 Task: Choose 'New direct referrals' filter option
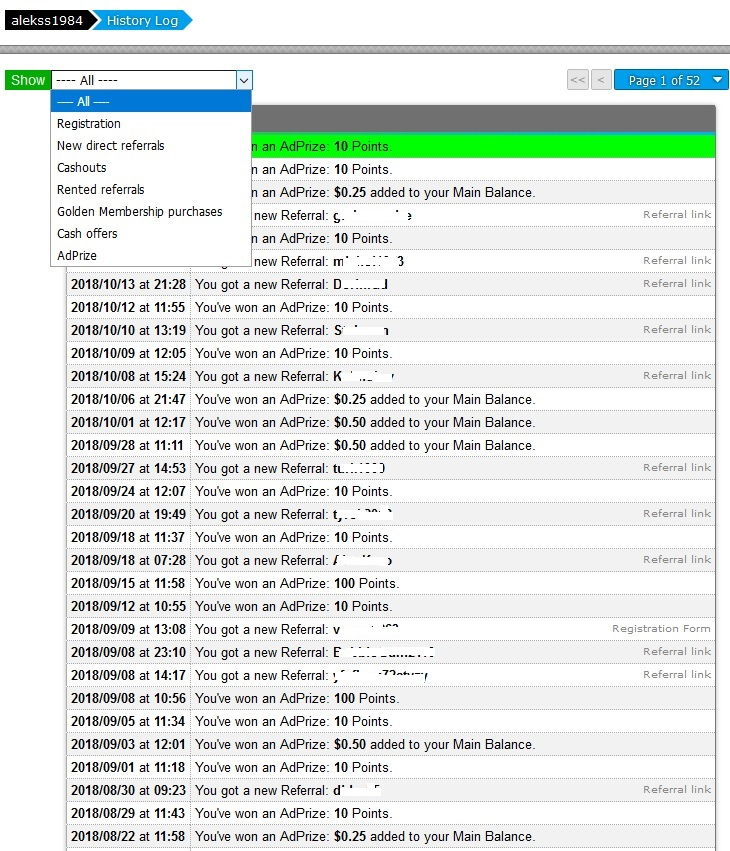click(110, 146)
